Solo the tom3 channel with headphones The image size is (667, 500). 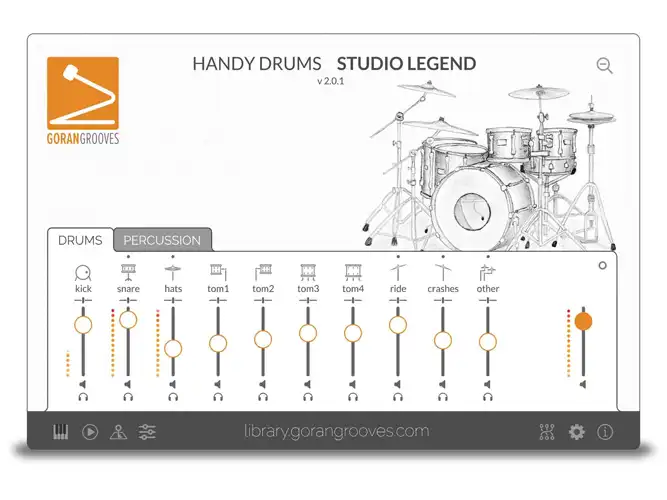(x=308, y=397)
